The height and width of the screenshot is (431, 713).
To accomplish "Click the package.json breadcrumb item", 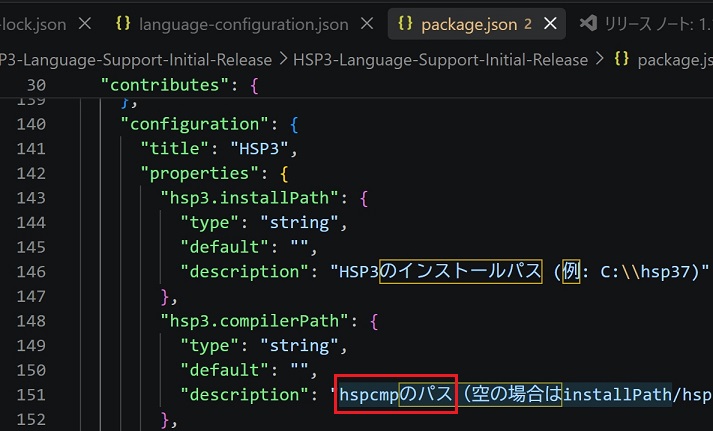I will (x=675, y=60).
